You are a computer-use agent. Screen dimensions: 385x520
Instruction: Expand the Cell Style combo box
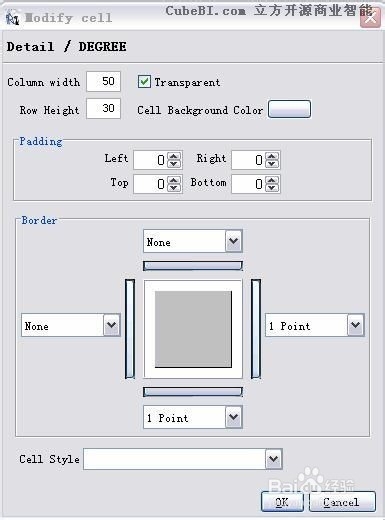(274, 459)
